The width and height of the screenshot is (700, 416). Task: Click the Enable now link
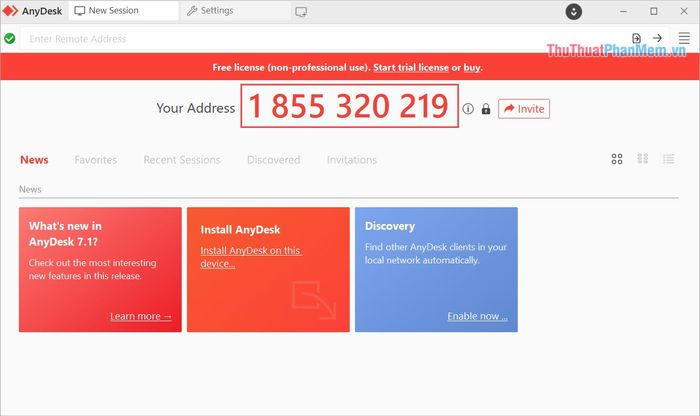click(477, 316)
